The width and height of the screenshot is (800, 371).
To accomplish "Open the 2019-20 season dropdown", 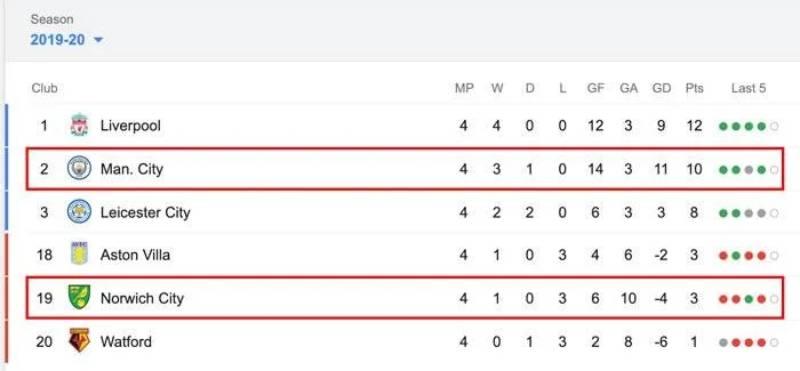I will coord(66,40).
